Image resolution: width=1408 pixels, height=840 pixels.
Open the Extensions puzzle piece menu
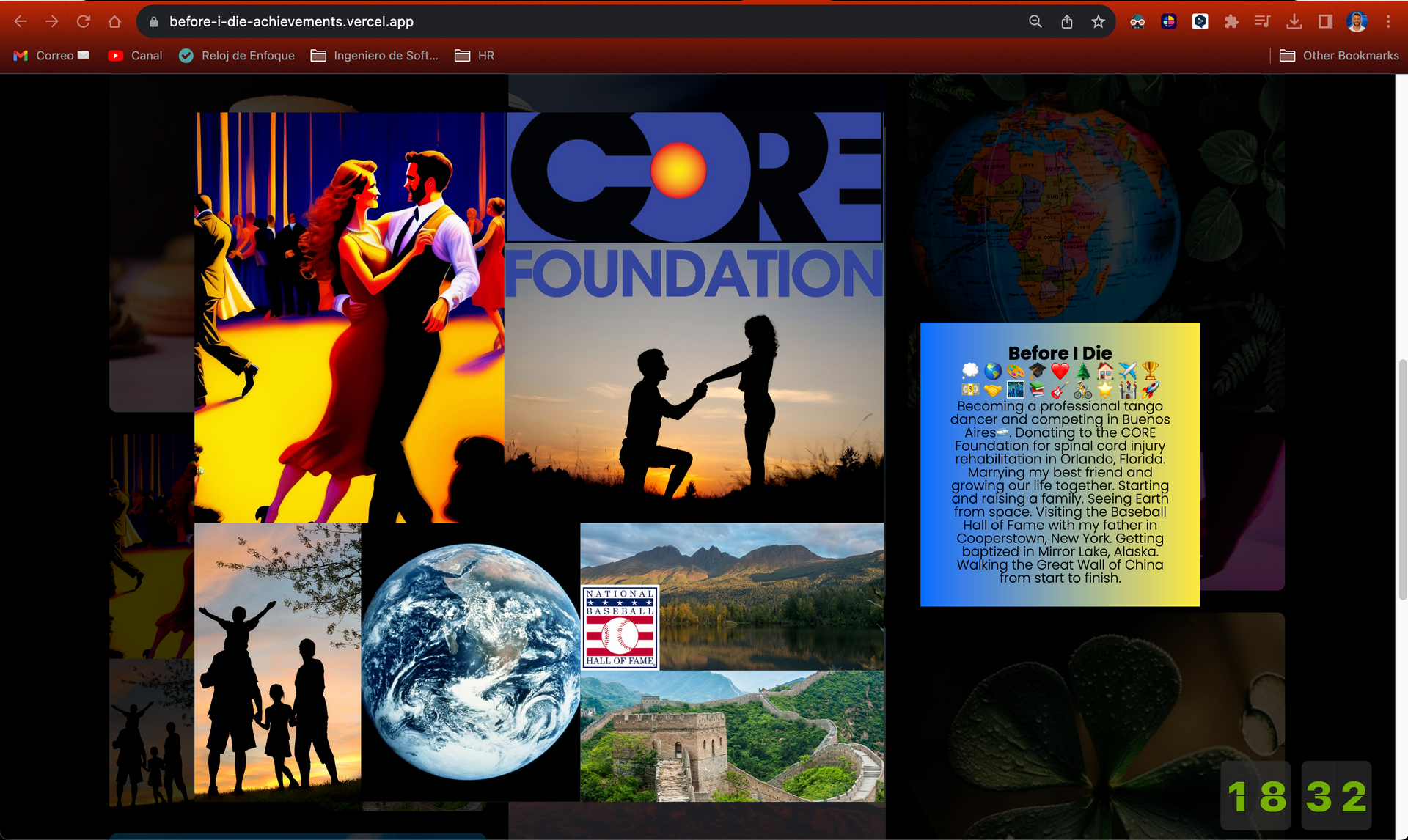[1232, 22]
